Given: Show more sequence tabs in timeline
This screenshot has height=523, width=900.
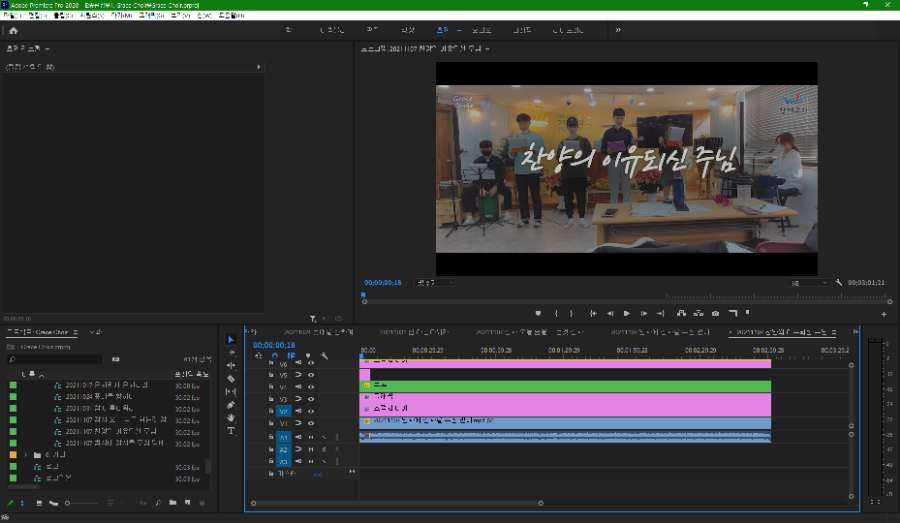Looking at the screenshot, I should pos(855,332).
